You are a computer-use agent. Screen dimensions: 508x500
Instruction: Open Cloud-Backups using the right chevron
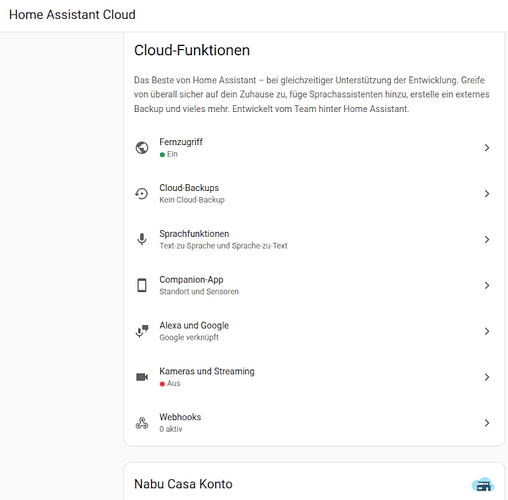487,194
